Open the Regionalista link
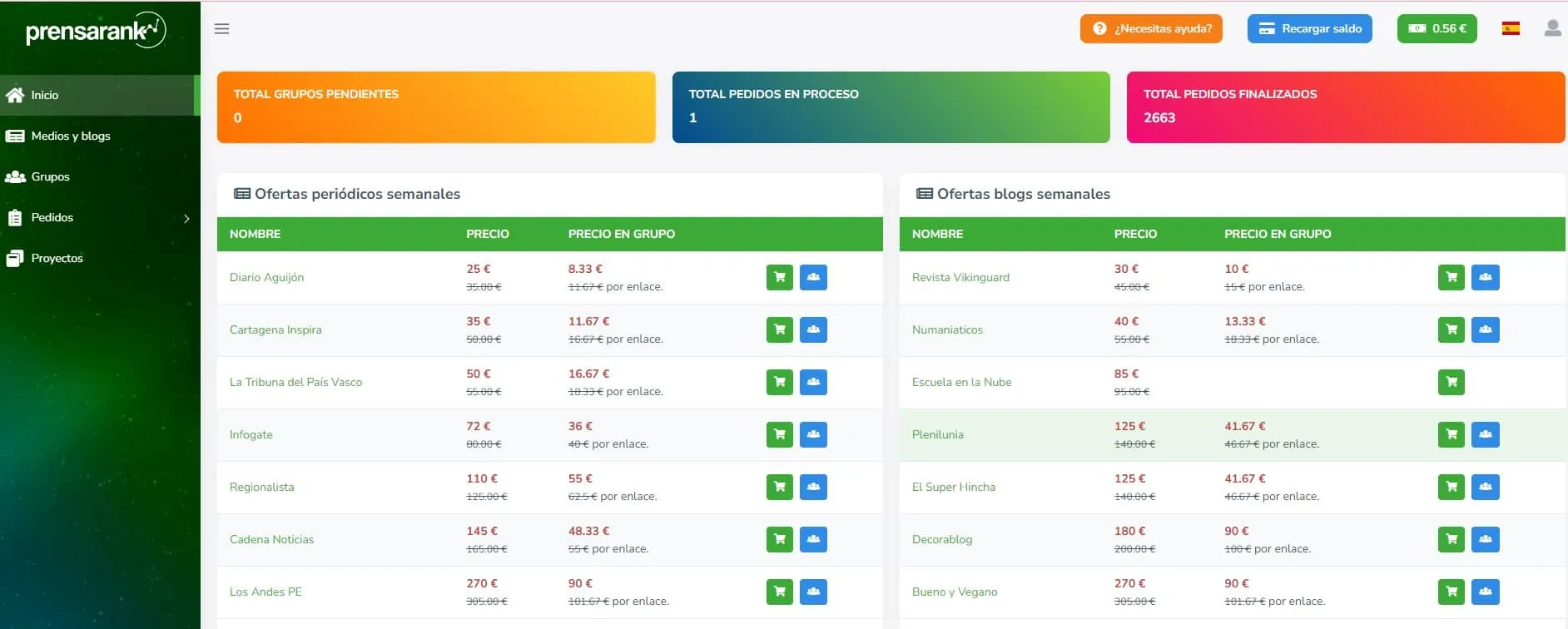Screen dimensions: 1568x629 [x=262, y=487]
